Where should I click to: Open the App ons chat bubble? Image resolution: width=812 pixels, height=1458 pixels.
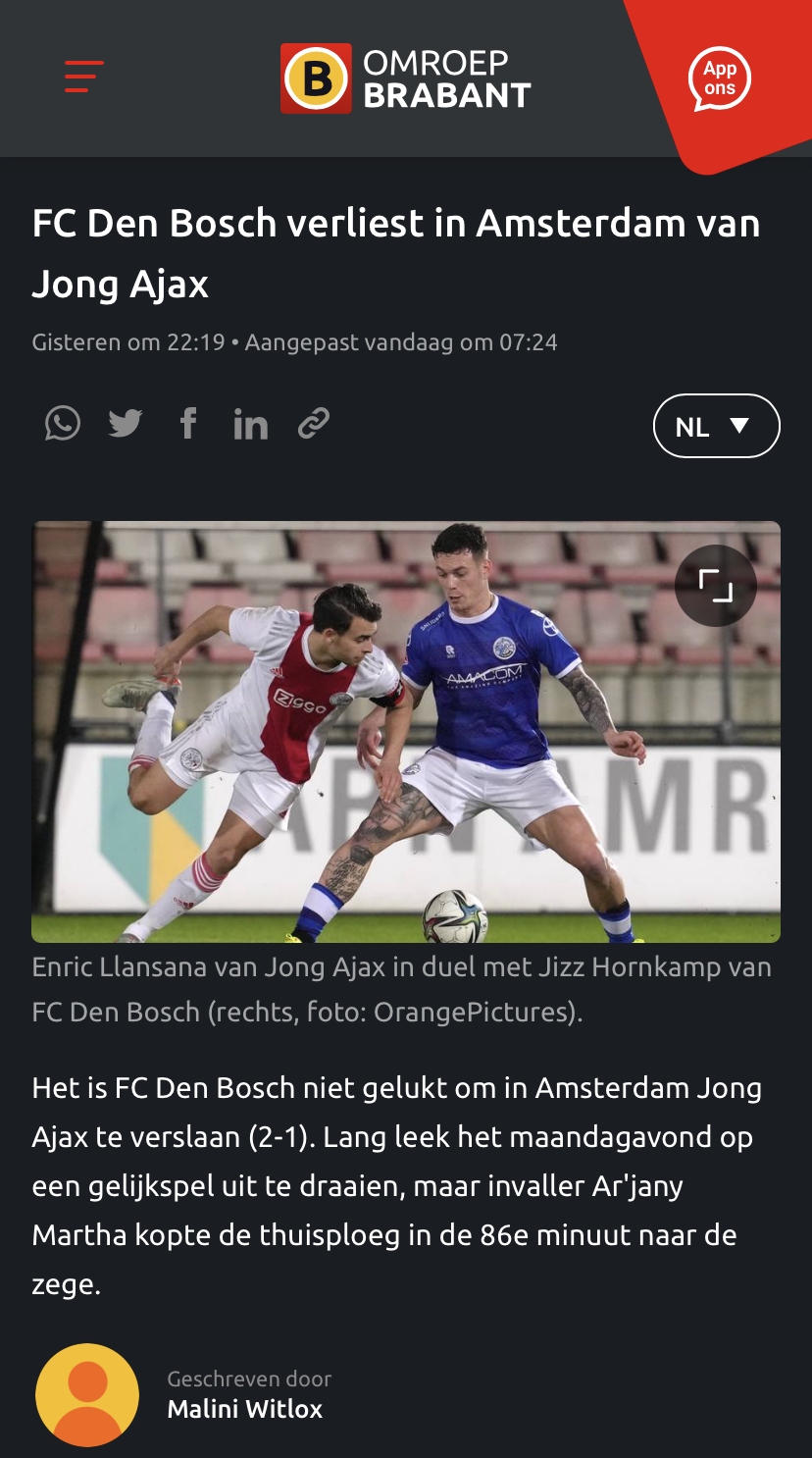pyautogui.click(x=719, y=80)
